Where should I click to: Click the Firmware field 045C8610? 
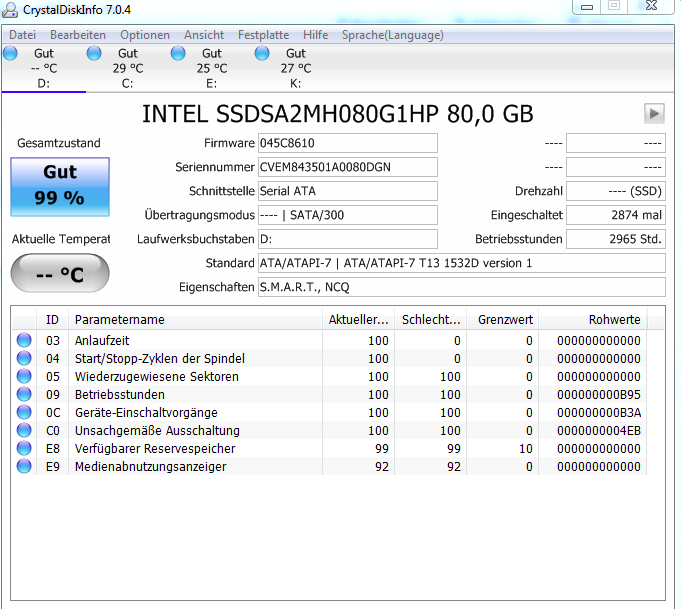click(x=347, y=143)
